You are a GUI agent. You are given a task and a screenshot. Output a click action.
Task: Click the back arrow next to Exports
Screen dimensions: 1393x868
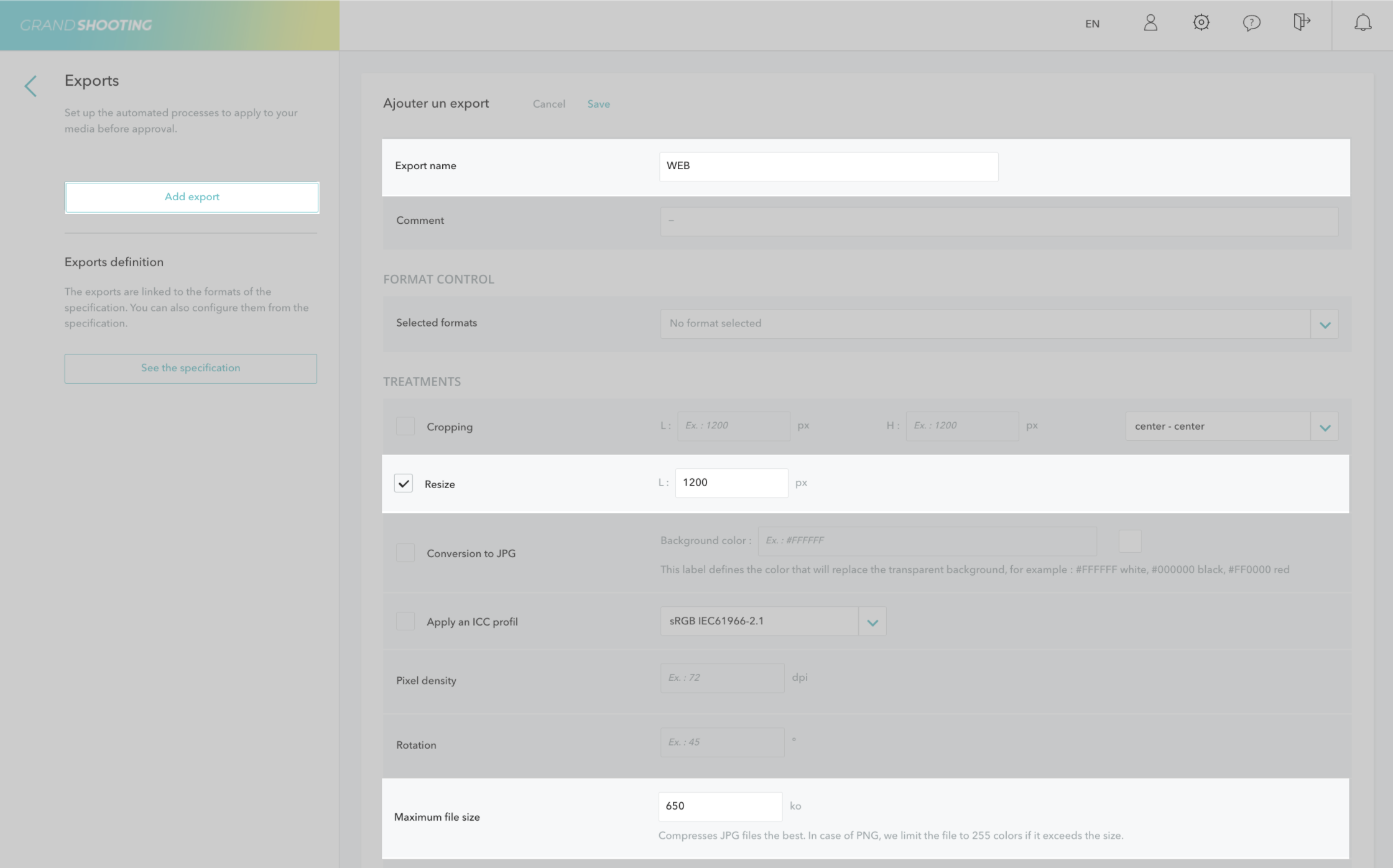coord(30,86)
